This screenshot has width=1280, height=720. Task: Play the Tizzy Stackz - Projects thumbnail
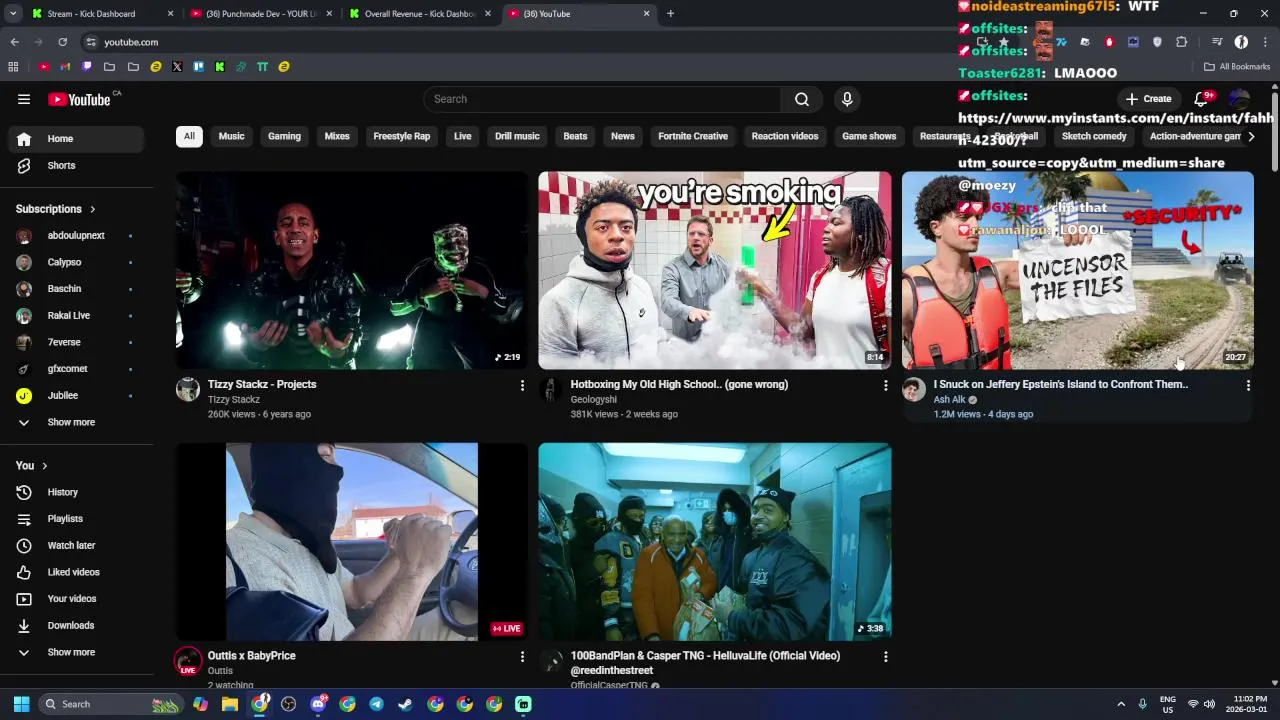pyautogui.click(x=352, y=270)
